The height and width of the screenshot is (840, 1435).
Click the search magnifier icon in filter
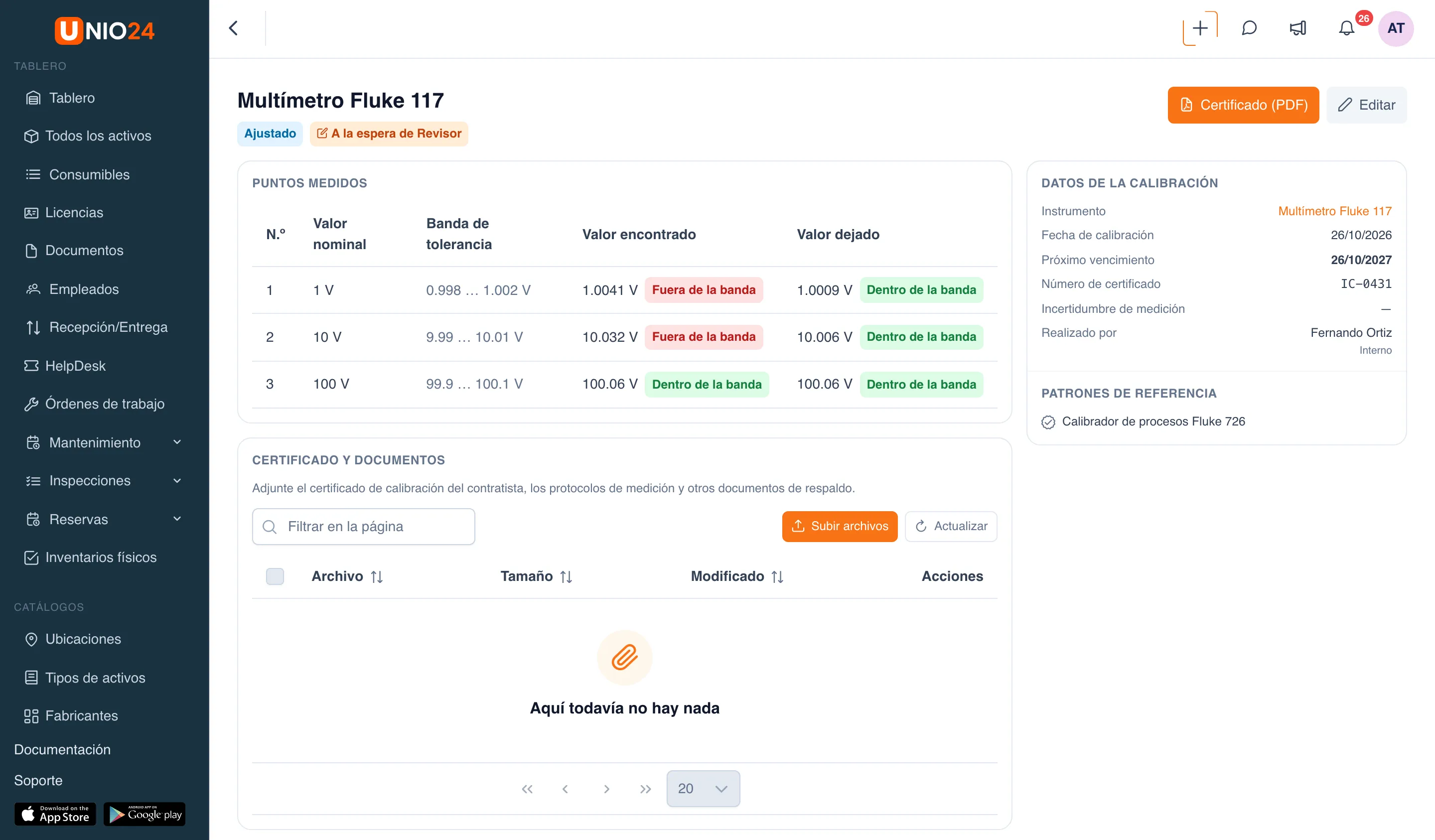point(270,527)
